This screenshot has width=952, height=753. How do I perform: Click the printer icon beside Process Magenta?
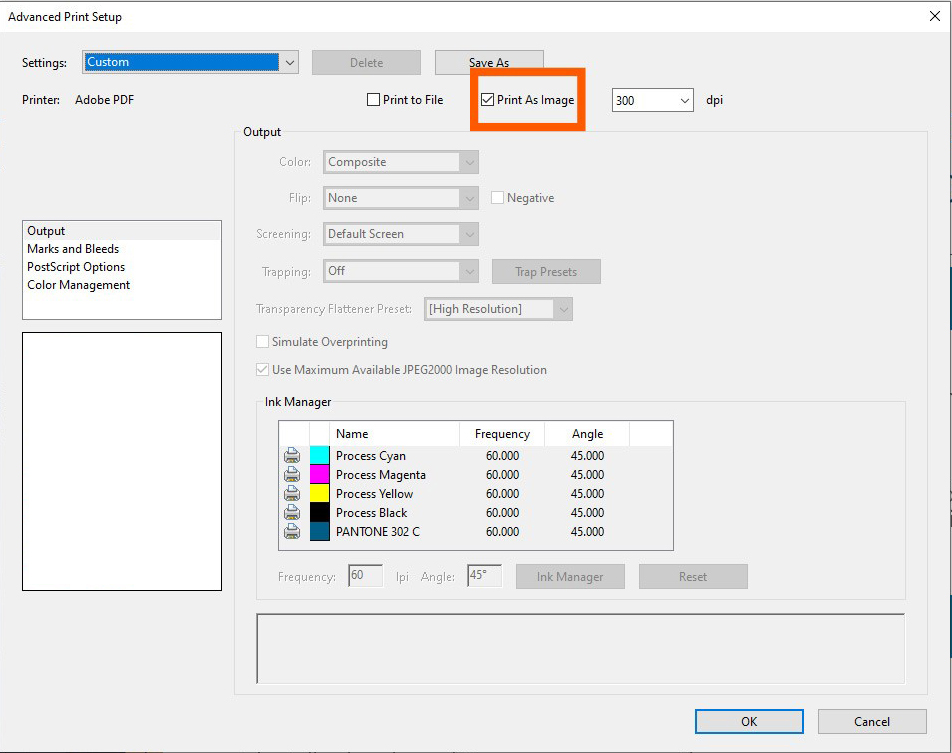point(292,474)
